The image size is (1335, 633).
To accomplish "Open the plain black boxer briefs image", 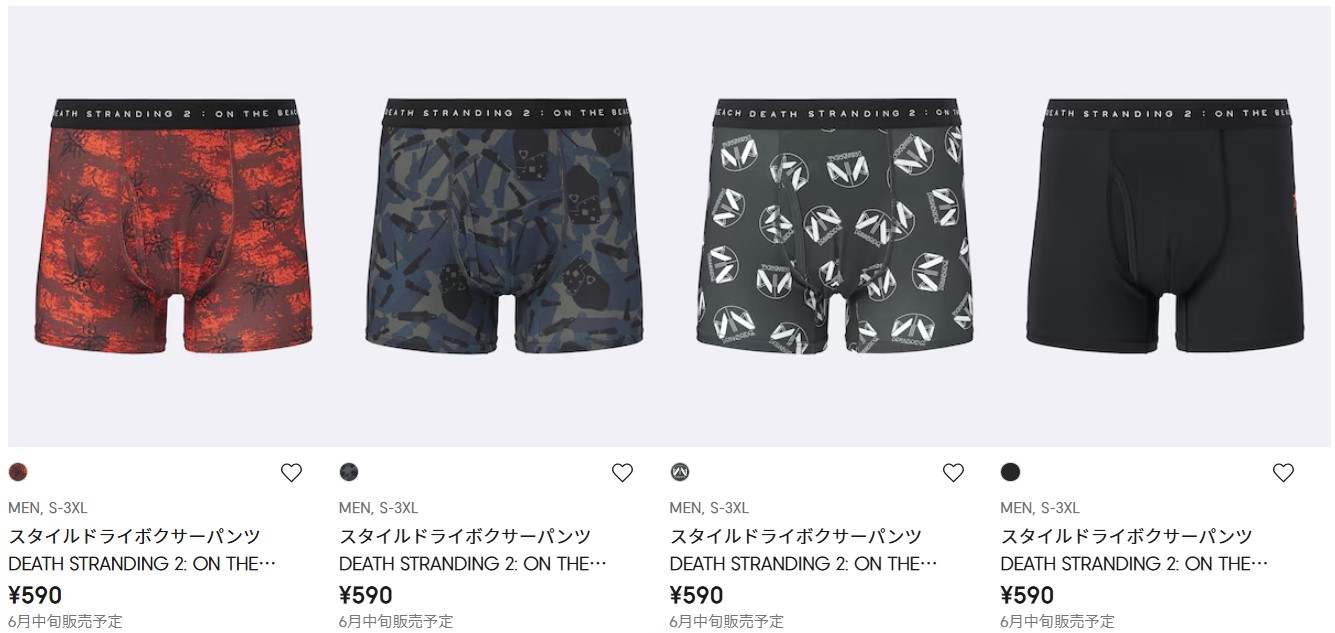I will point(1165,226).
